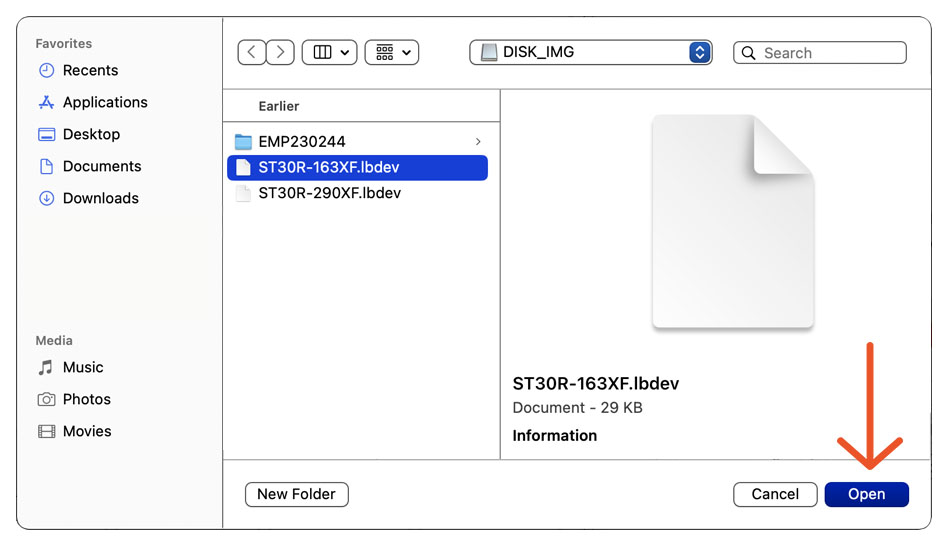The image size is (948, 546).
Task: Click the Search field
Action: click(x=820, y=53)
